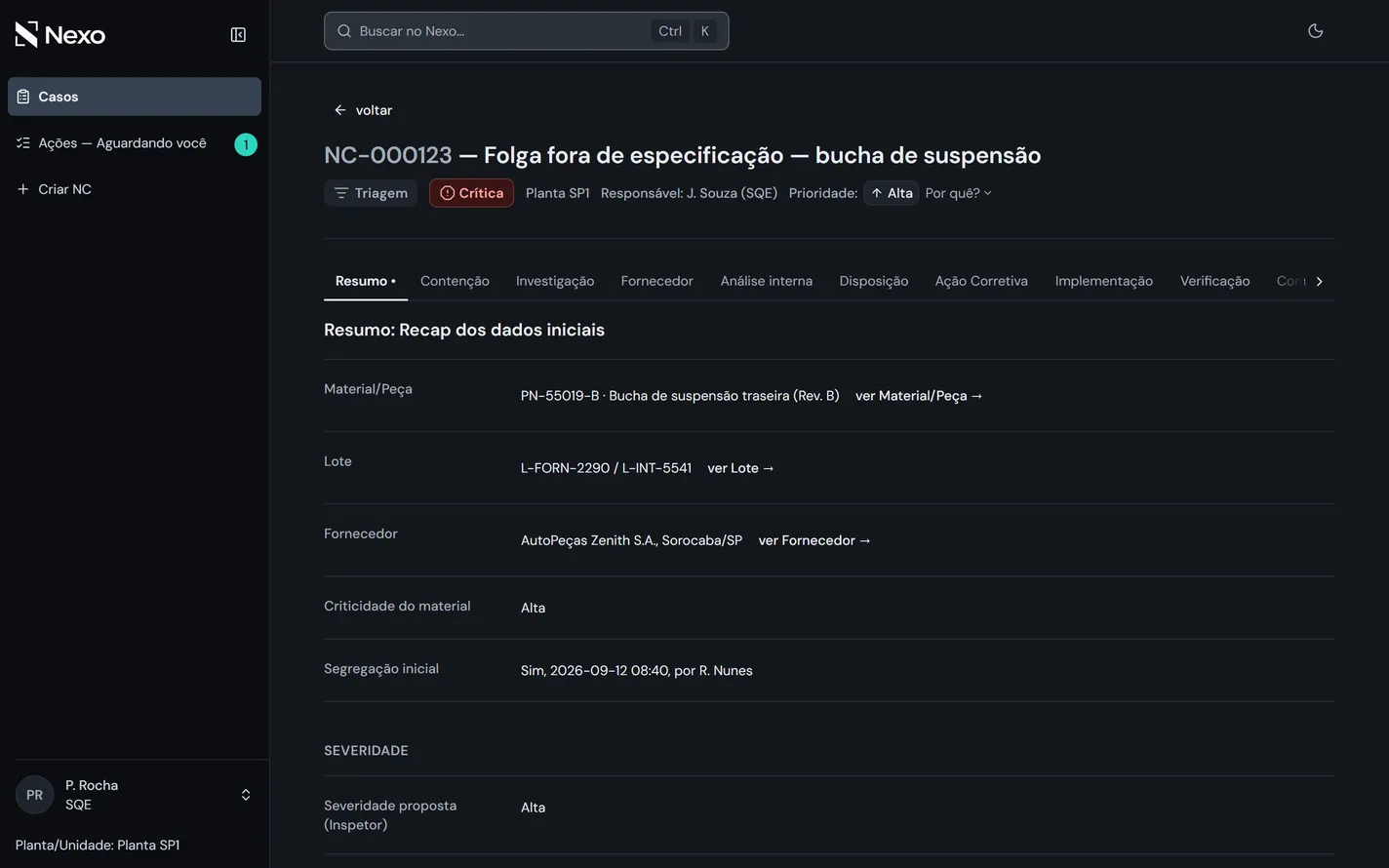Click the Nexo logo
The width and height of the screenshot is (1389, 868).
coord(60,35)
